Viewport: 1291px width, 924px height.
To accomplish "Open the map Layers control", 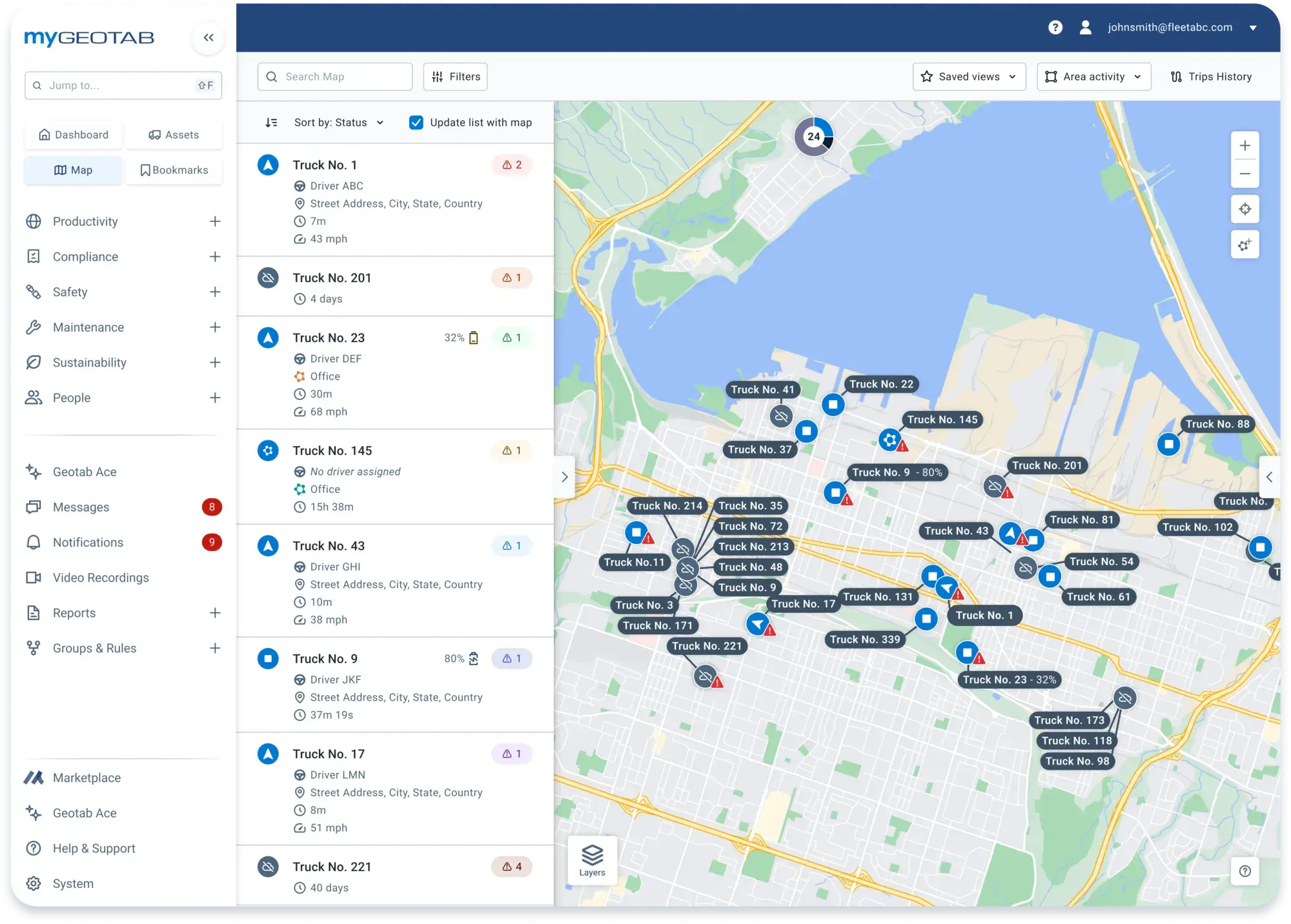I will pyautogui.click(x=591, y=861).
